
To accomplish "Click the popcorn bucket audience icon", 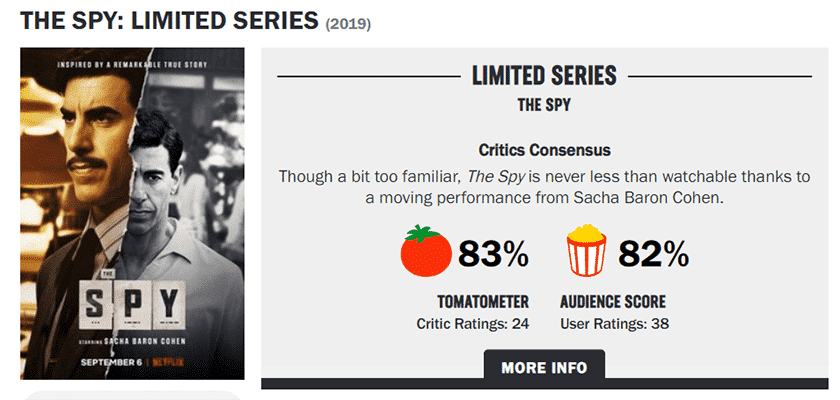I will tap(587, 250).
